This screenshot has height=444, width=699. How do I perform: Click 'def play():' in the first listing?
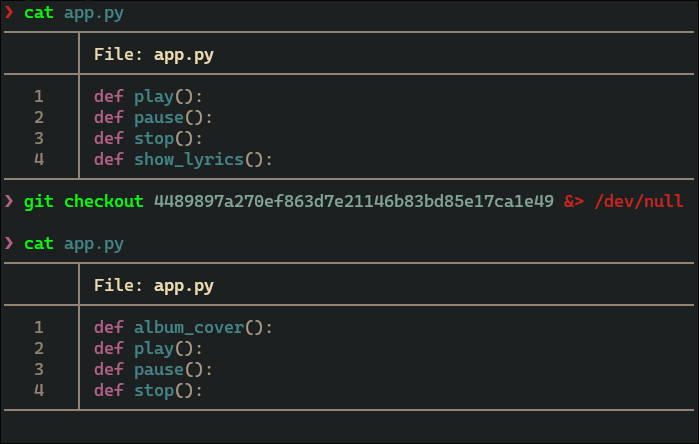pyautogui.click(x=148, y=97)
